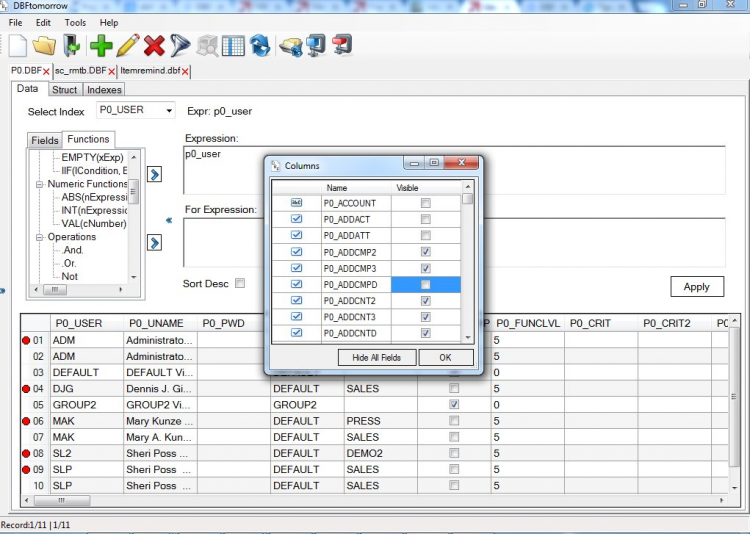Viewport: 750px width, 534px height.
Task: Click the New file icon in toolbar
Action: pos(18,45)
